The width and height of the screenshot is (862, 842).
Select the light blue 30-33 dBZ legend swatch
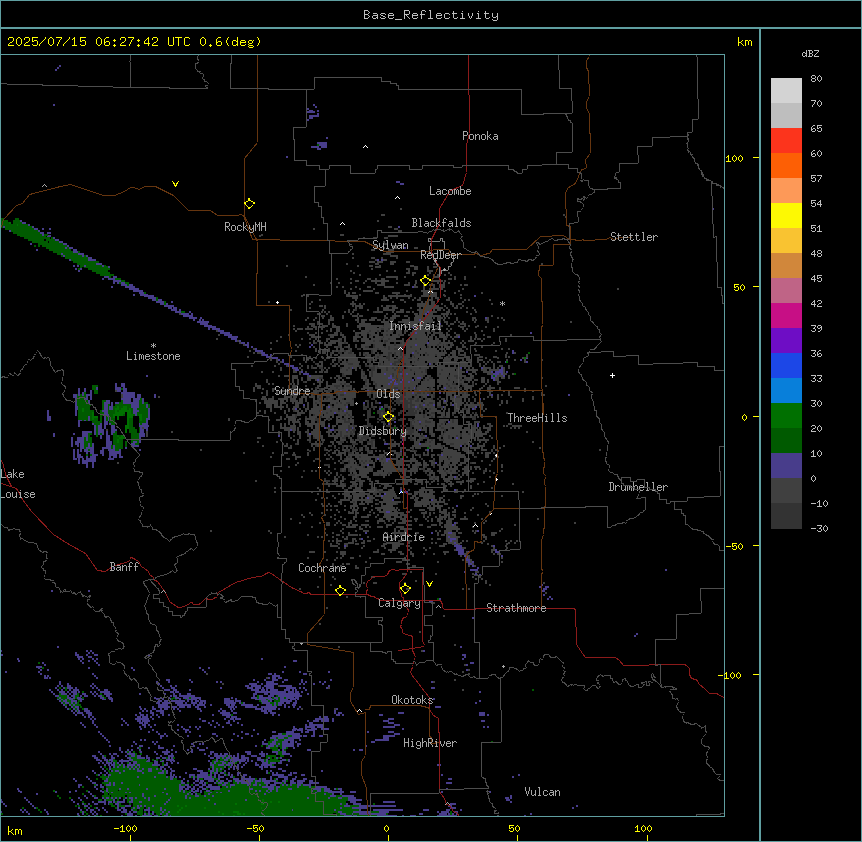[x=786, y=390]
